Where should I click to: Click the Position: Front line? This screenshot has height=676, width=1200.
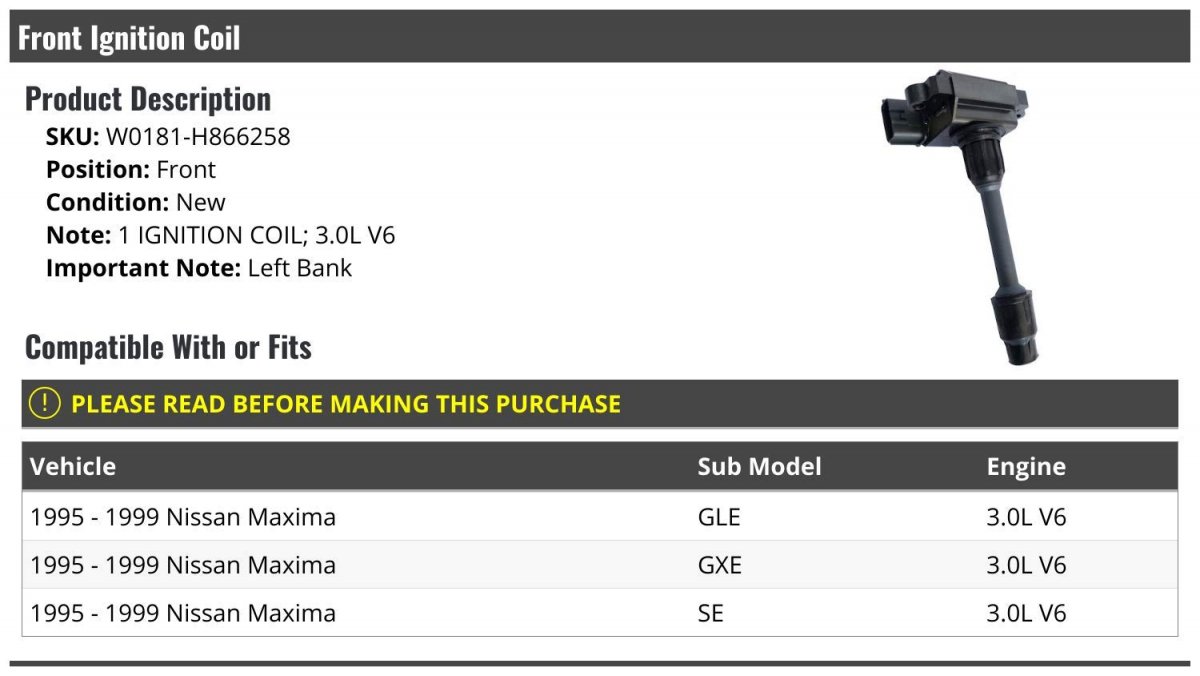click(x=131, y=169)
